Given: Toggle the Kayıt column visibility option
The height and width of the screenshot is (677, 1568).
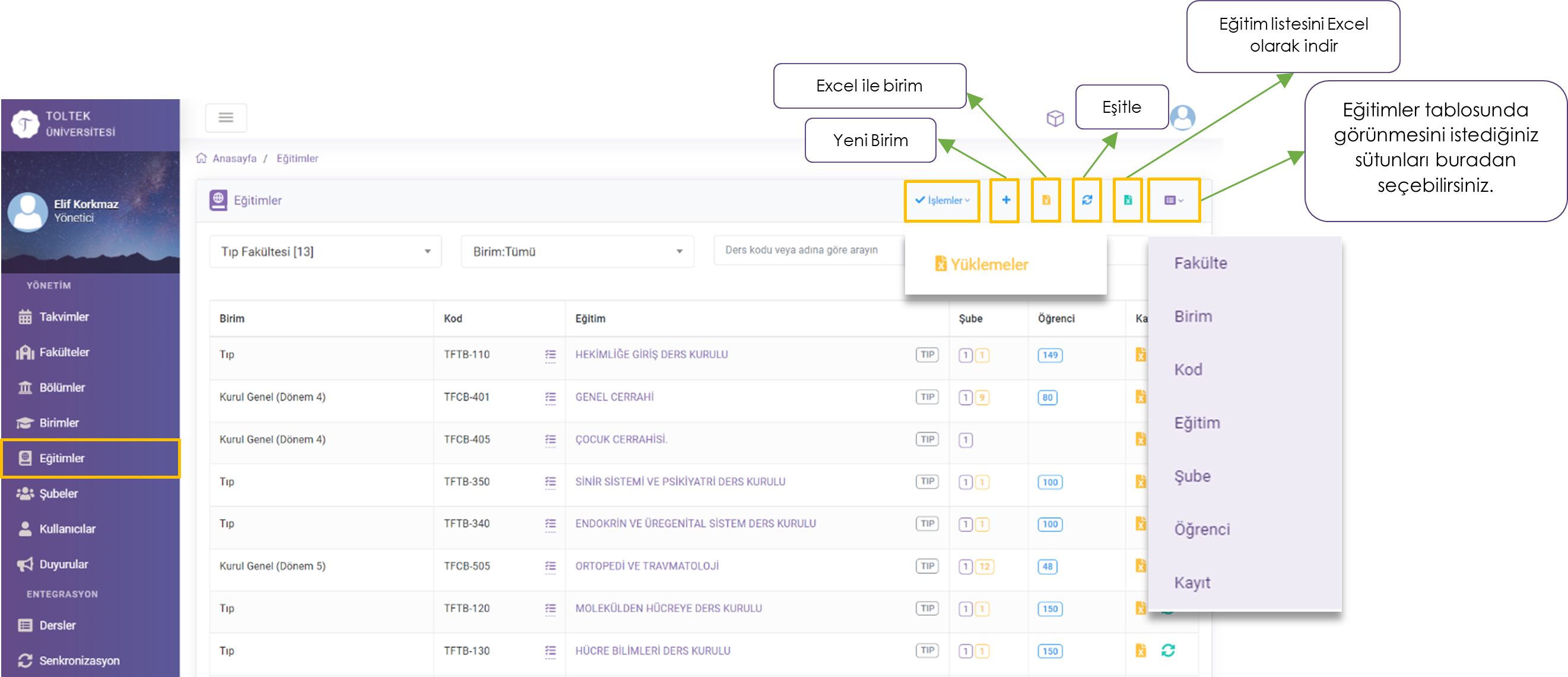Looking at the screenshot, I should coord(1192,583).
